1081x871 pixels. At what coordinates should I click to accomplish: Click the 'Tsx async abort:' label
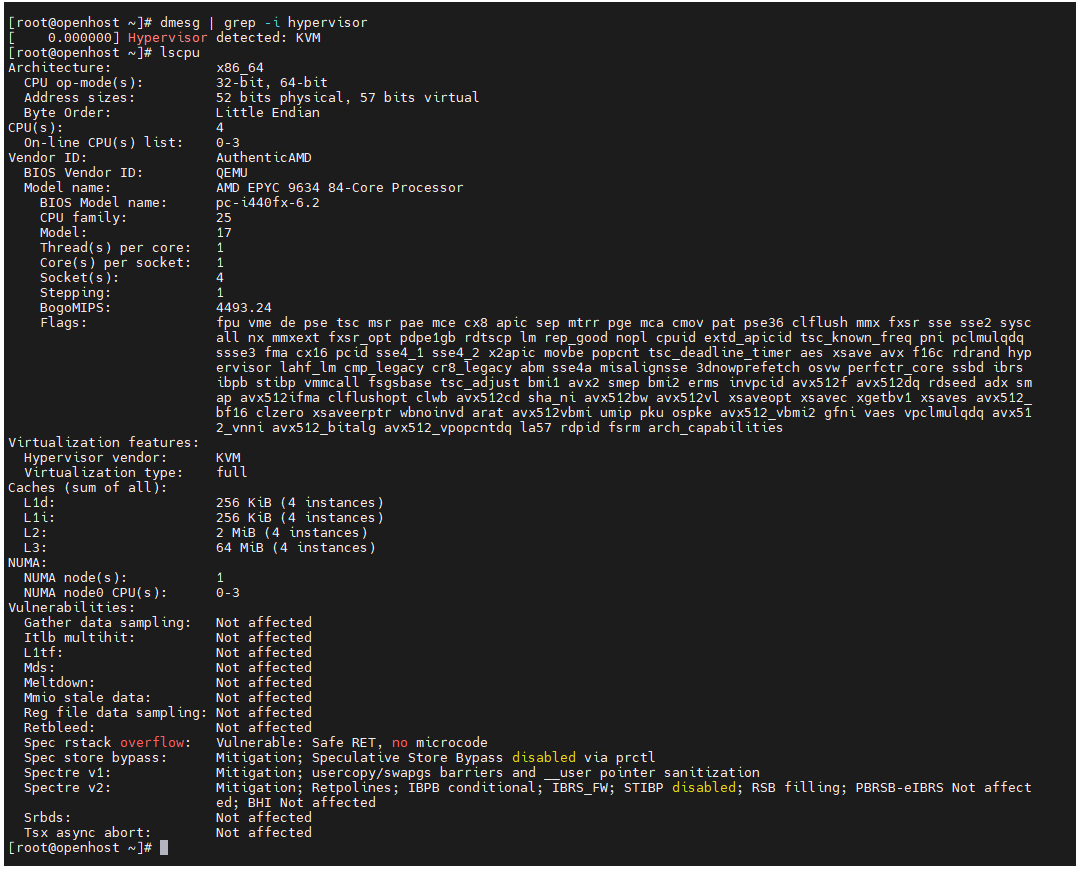(88, 832)
